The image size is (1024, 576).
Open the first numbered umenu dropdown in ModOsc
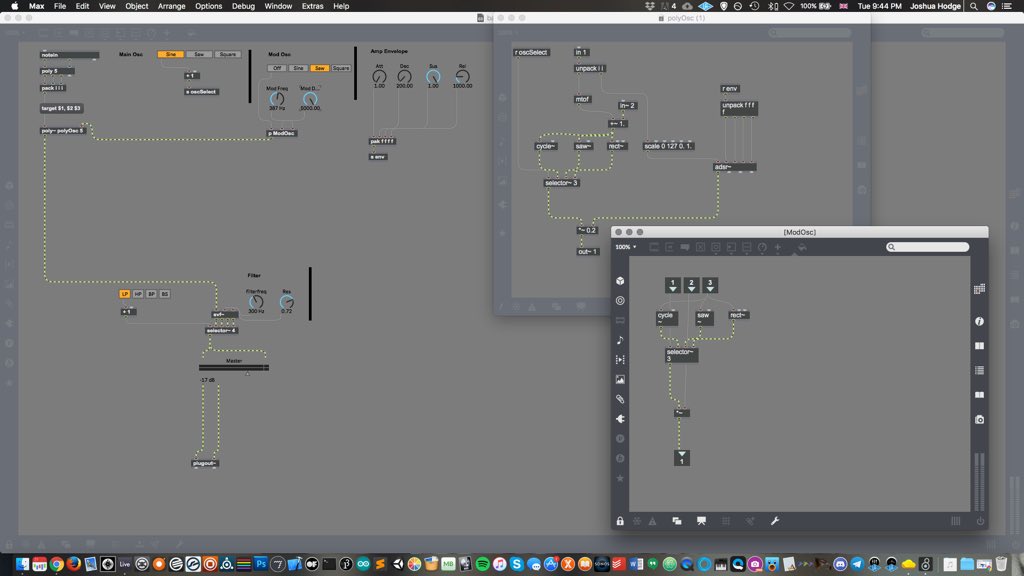pos(672,285)
